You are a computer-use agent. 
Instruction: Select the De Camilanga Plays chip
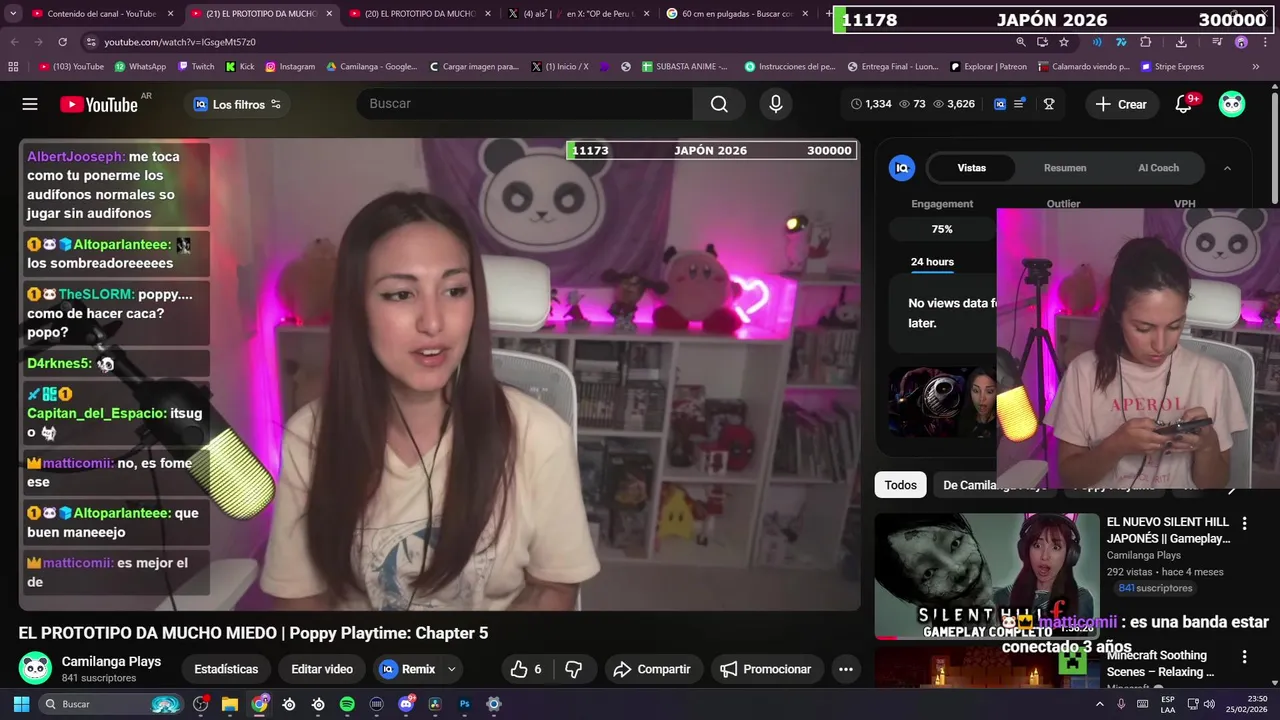pyautogui.click(x=993, y=485)
